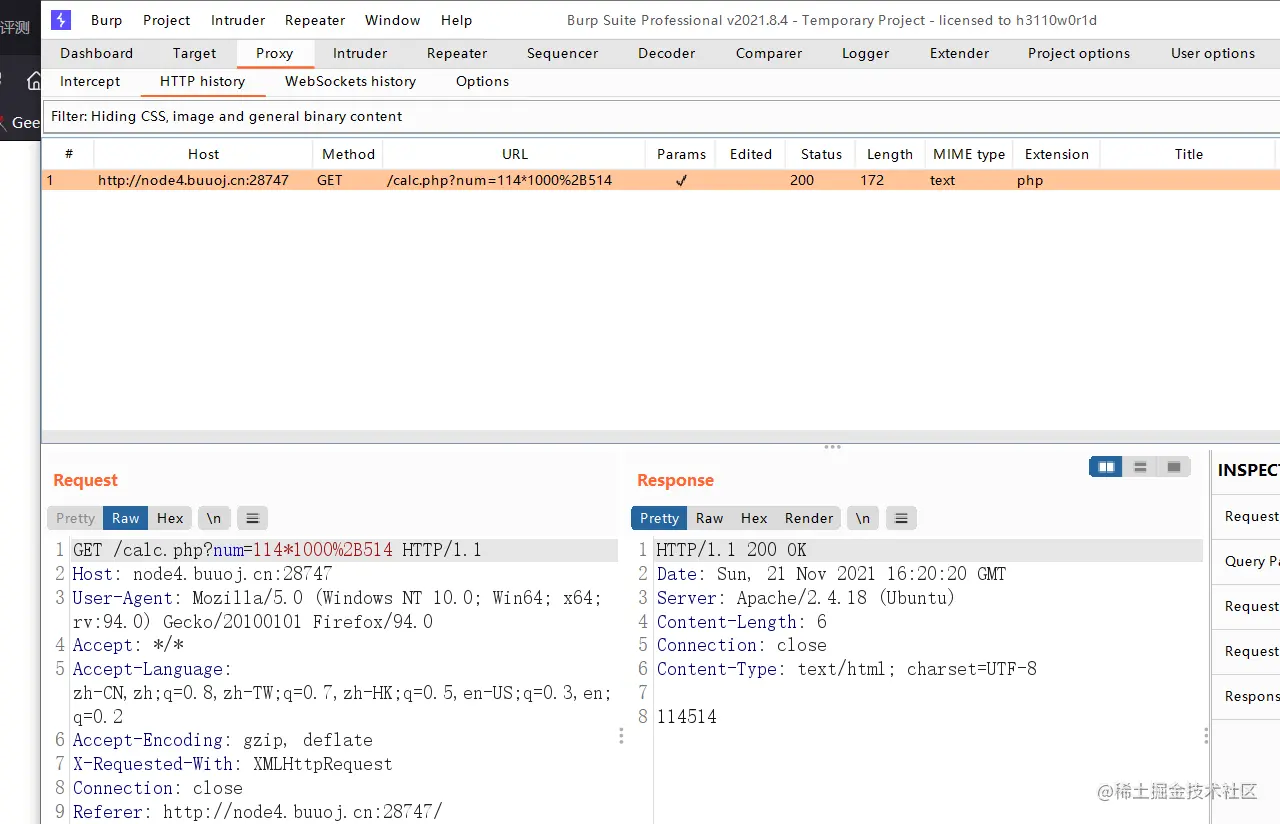
Task: Expand the Query Parameters inspector section
Action: [1246, 561]
